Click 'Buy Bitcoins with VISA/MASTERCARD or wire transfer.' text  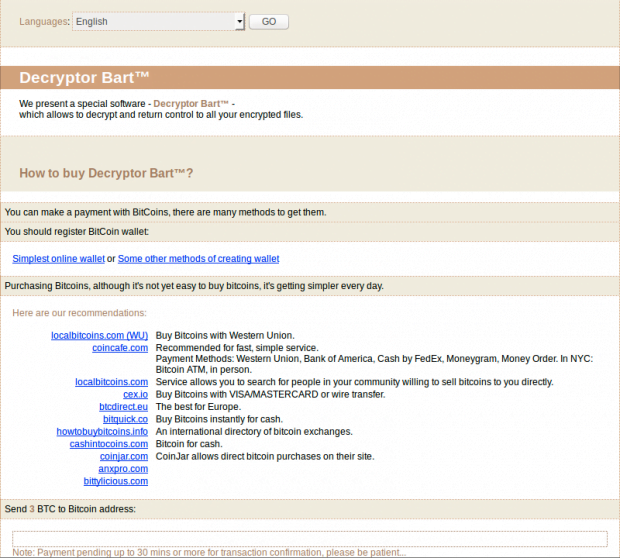pos(270,394)
